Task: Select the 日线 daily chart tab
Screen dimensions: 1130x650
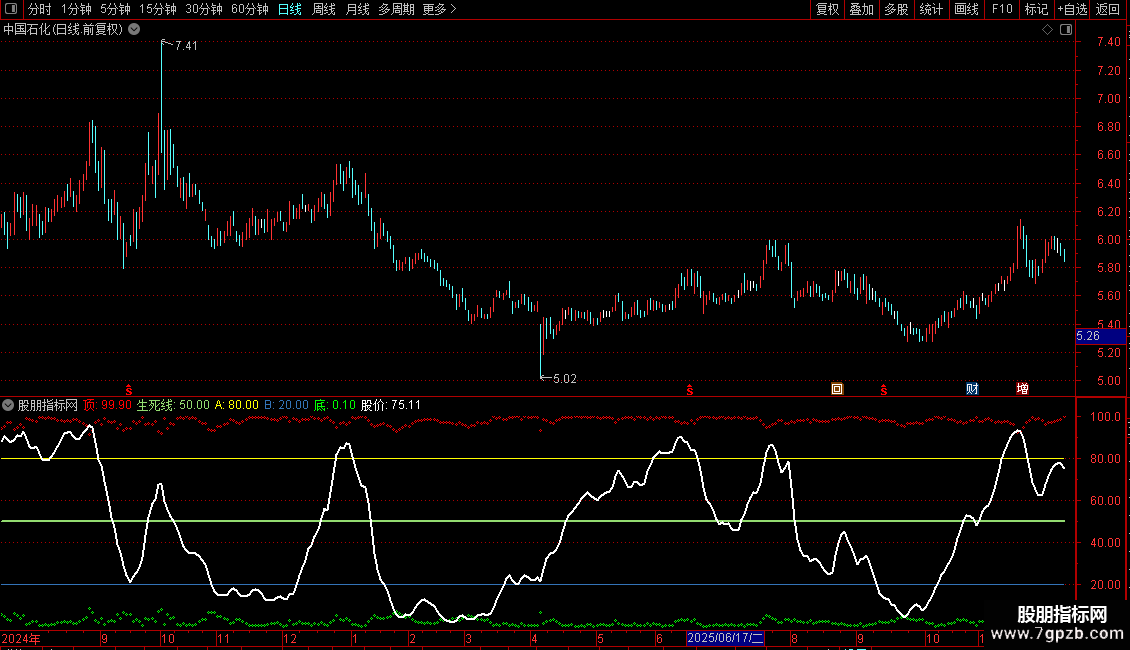Action: coord(290,9)
